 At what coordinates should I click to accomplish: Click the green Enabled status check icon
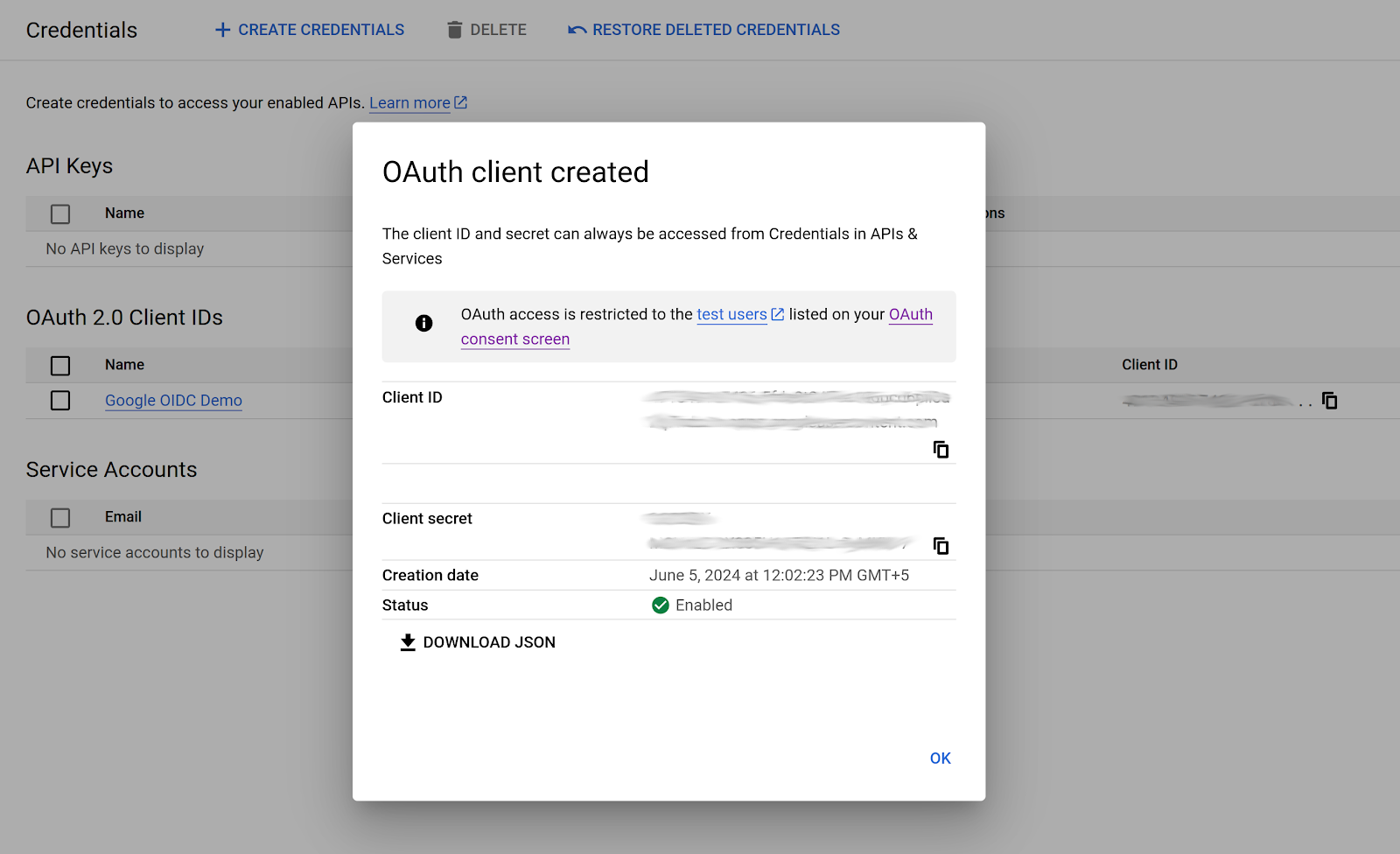pos(661,605)
